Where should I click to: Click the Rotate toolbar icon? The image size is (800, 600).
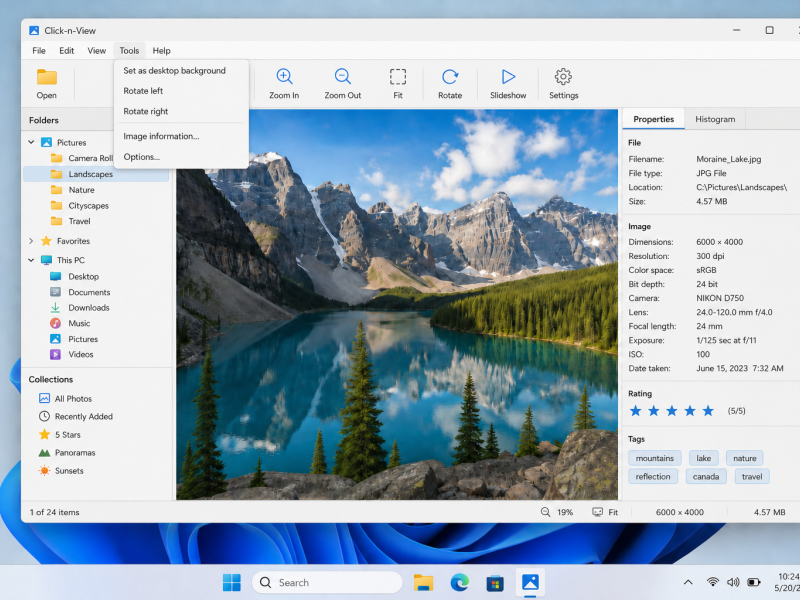point(450,77)
